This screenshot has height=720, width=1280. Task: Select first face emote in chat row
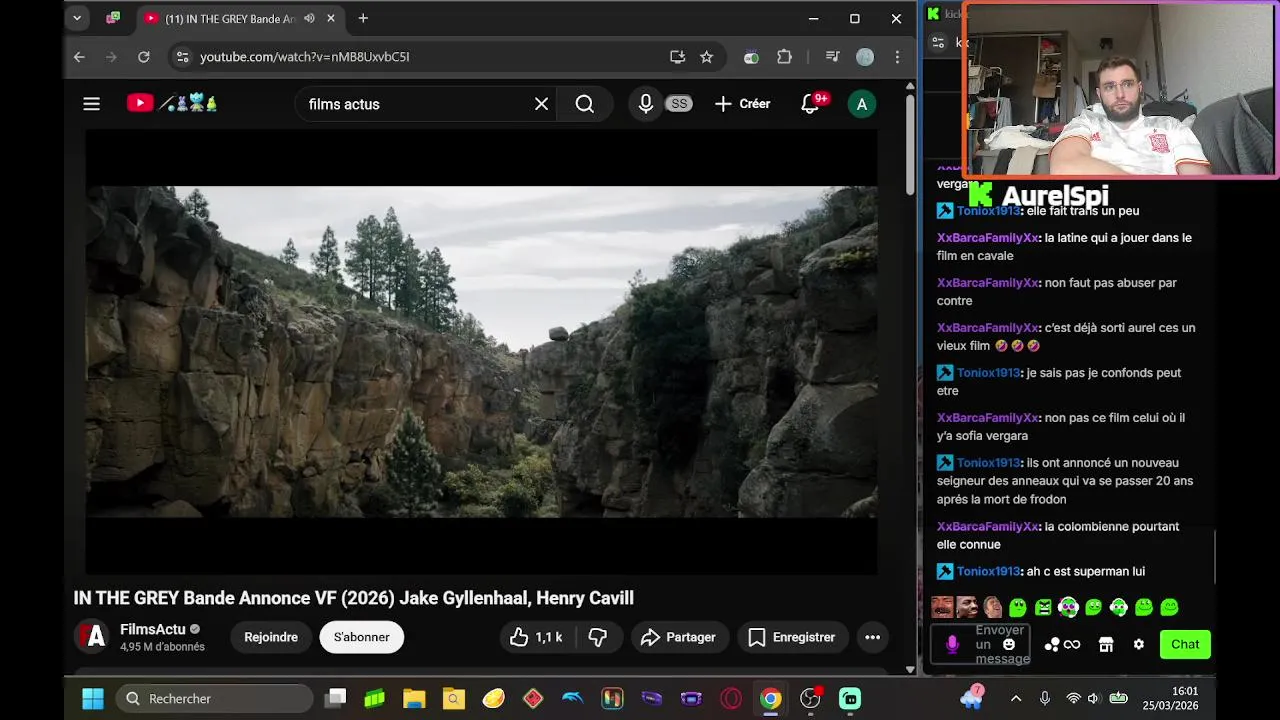click(942, 607)
